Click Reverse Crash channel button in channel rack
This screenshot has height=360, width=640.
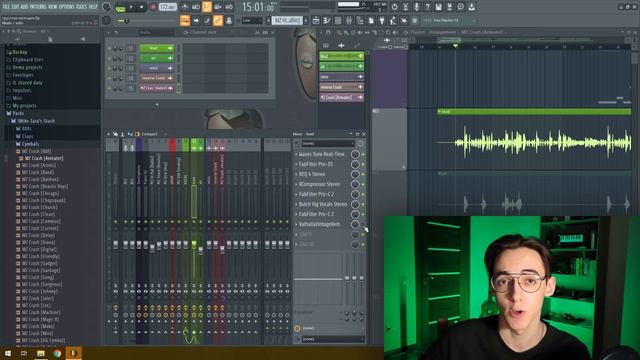[x=157, y=78]
